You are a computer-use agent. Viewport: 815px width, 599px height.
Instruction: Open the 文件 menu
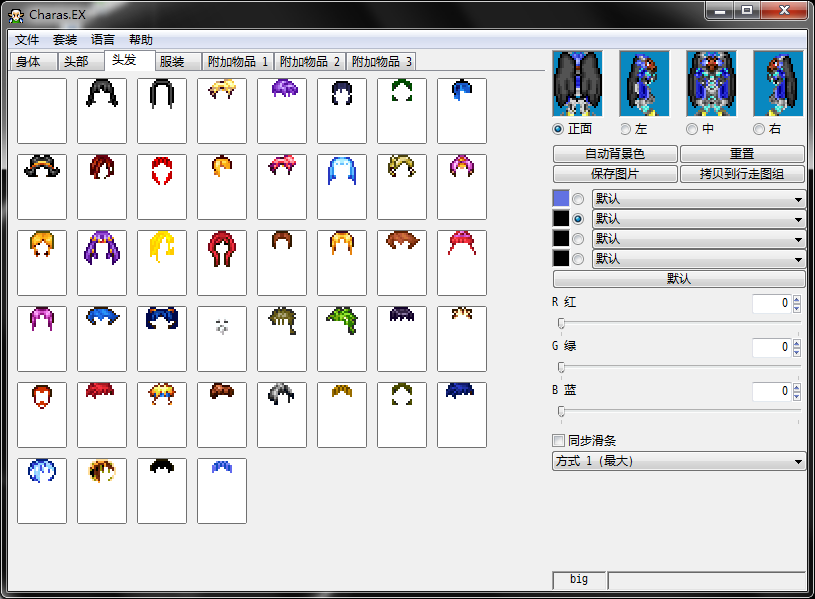pyautogui.click(x=27, y=40)
